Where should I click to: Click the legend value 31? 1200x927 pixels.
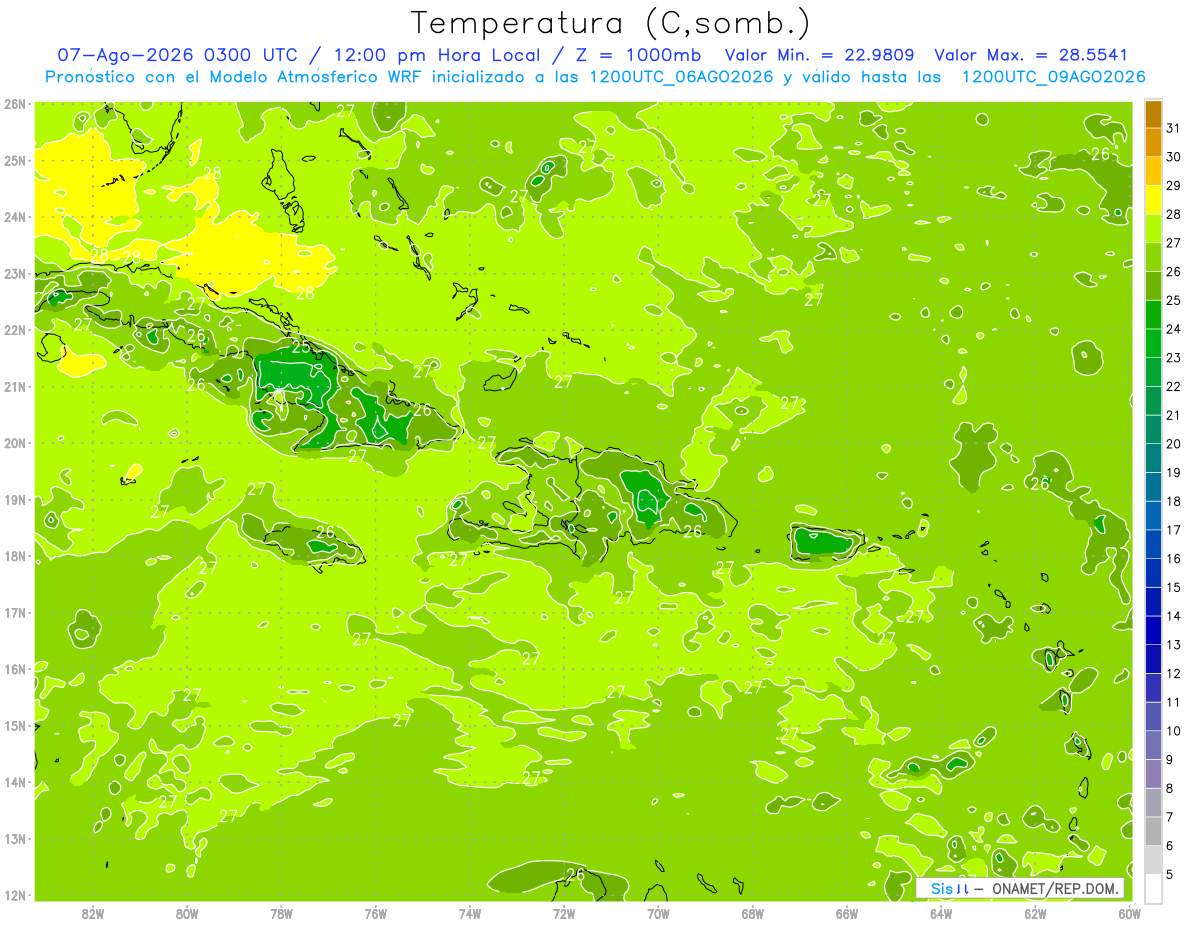pyautogui.click(x=1174, y=128)
